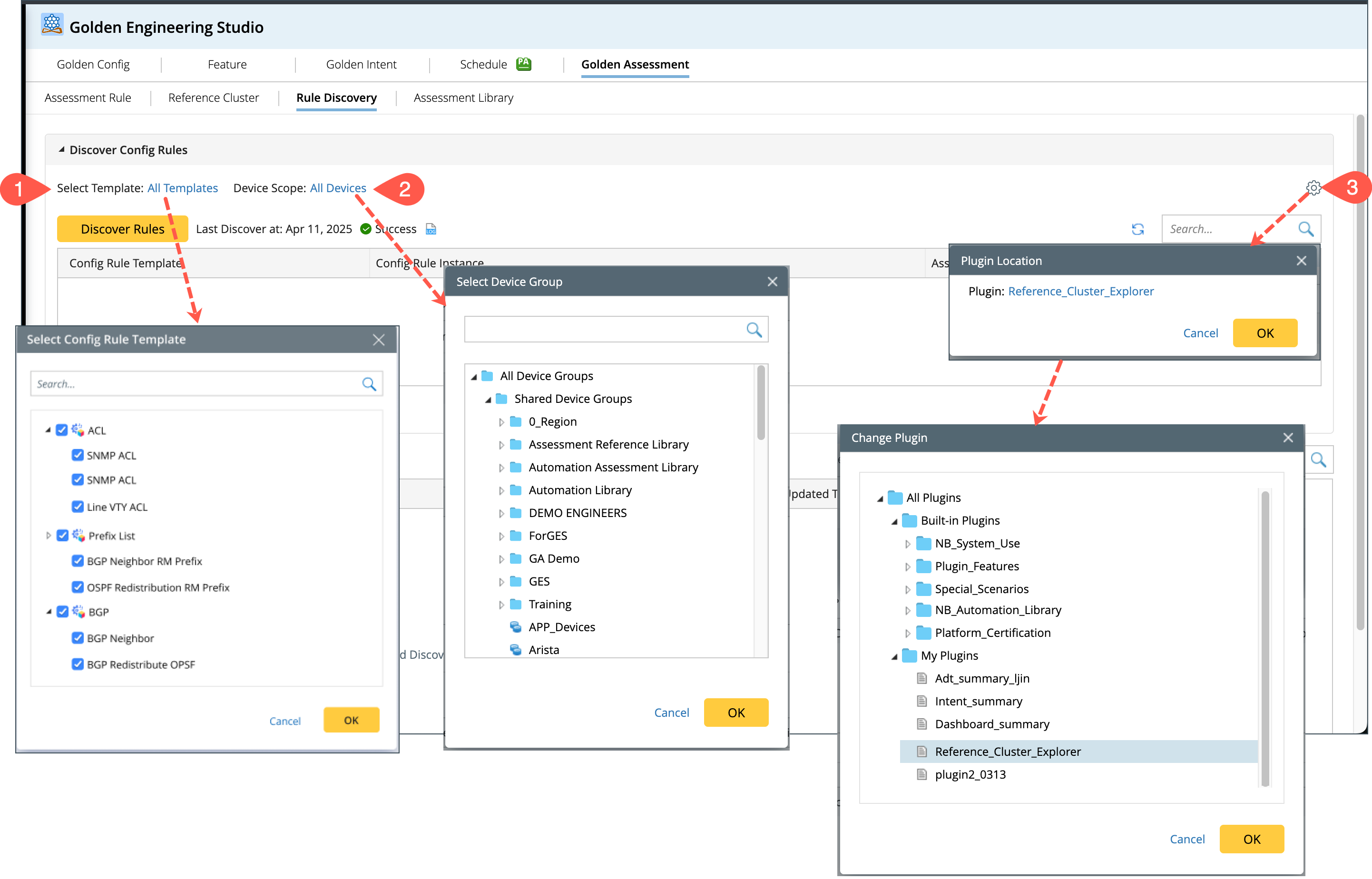This screenshot has height=879, width=1372.
Task: Switch to the Assessment Library tab
Action: pos(463,98)
